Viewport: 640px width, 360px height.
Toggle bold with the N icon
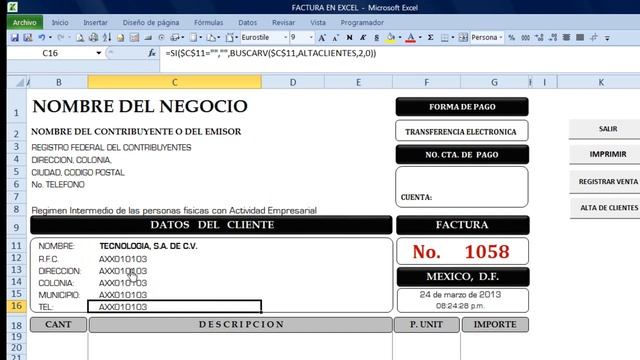(x=349, y=38)
